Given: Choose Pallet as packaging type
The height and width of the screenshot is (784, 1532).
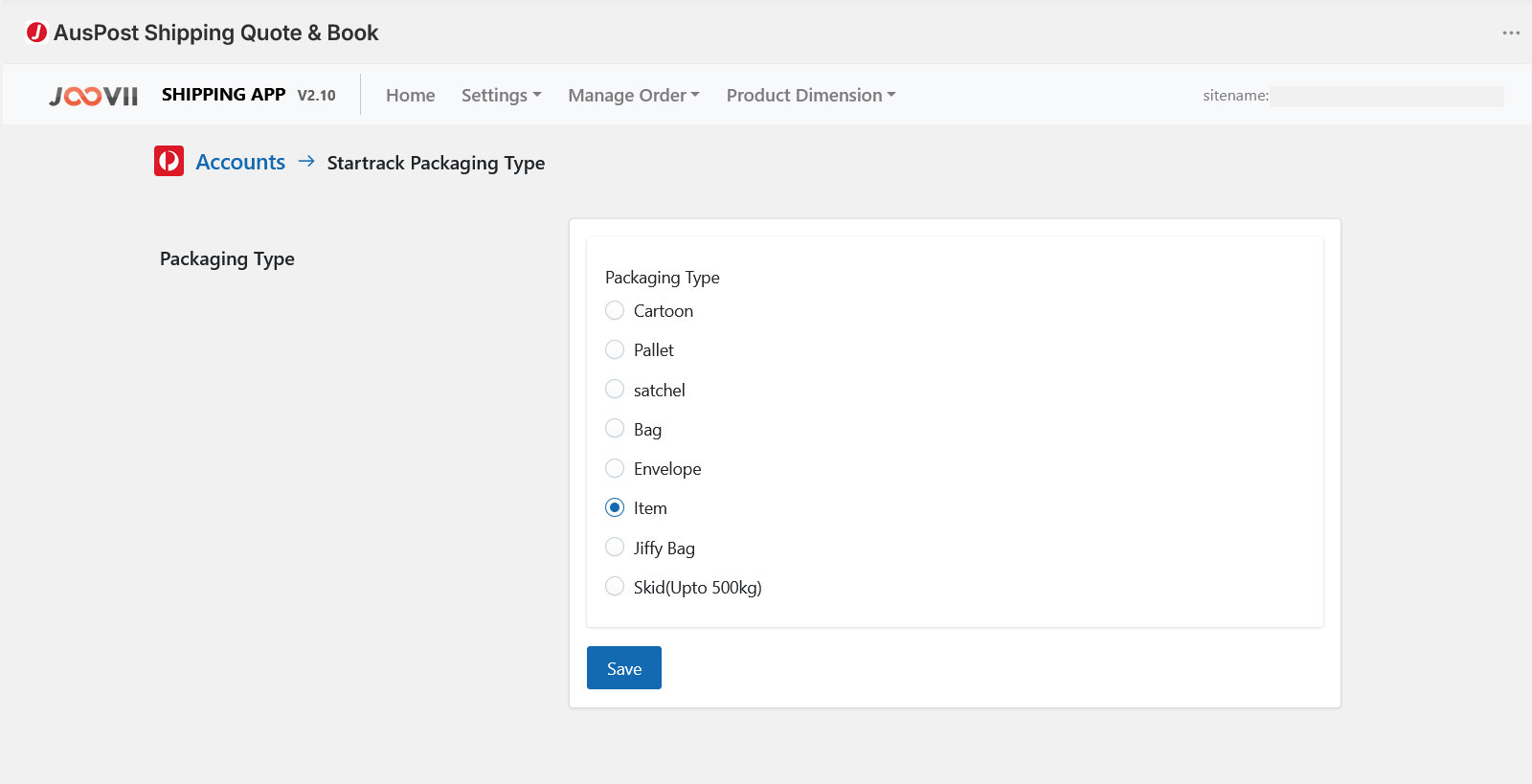Looking at the screenshot, I should (x=615, y=350).
